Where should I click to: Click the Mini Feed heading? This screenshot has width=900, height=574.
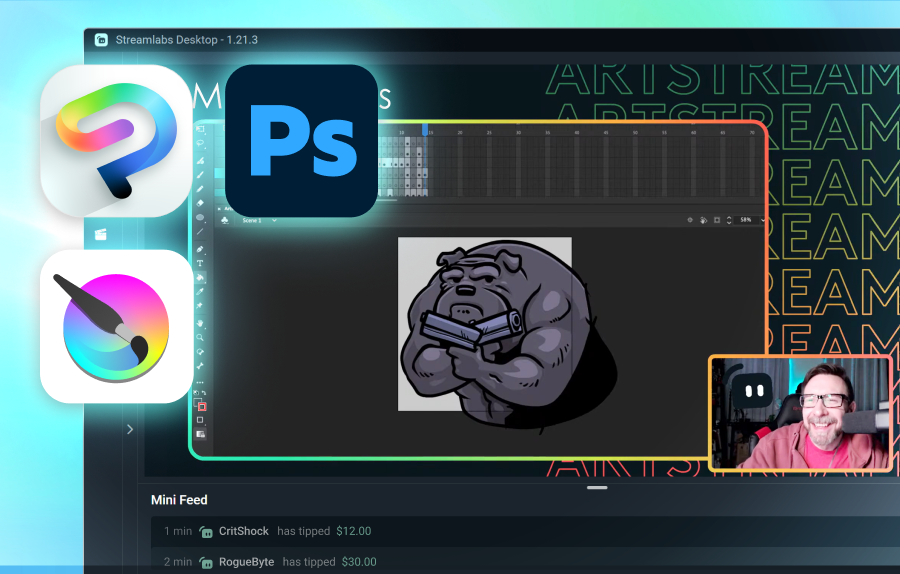click(x=179, y=500)
